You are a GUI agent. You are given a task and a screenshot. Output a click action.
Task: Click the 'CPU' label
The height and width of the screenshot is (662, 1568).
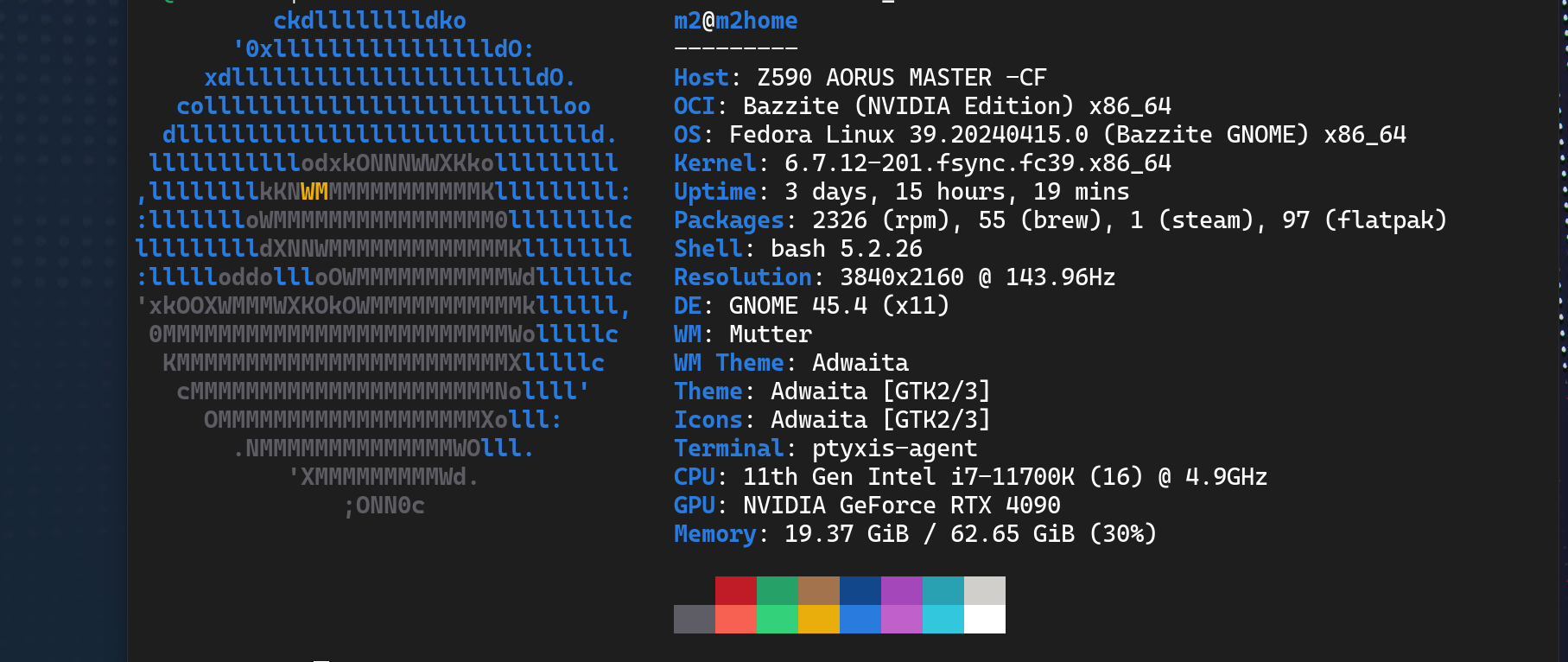tap(695, 477)
